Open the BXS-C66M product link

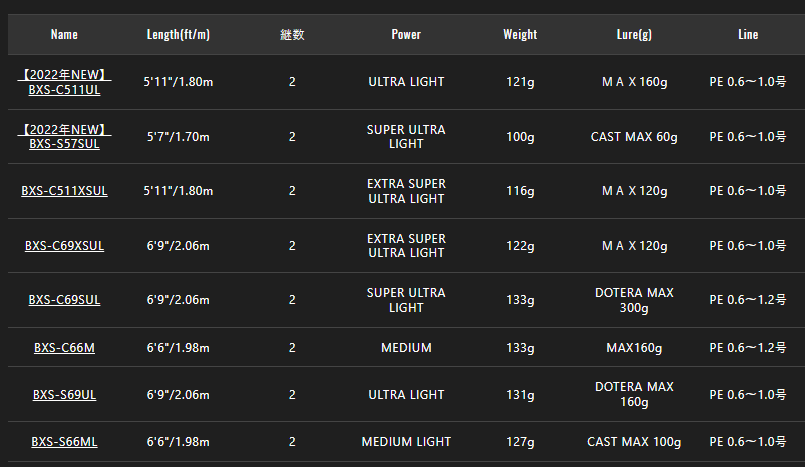click(64, 347)
